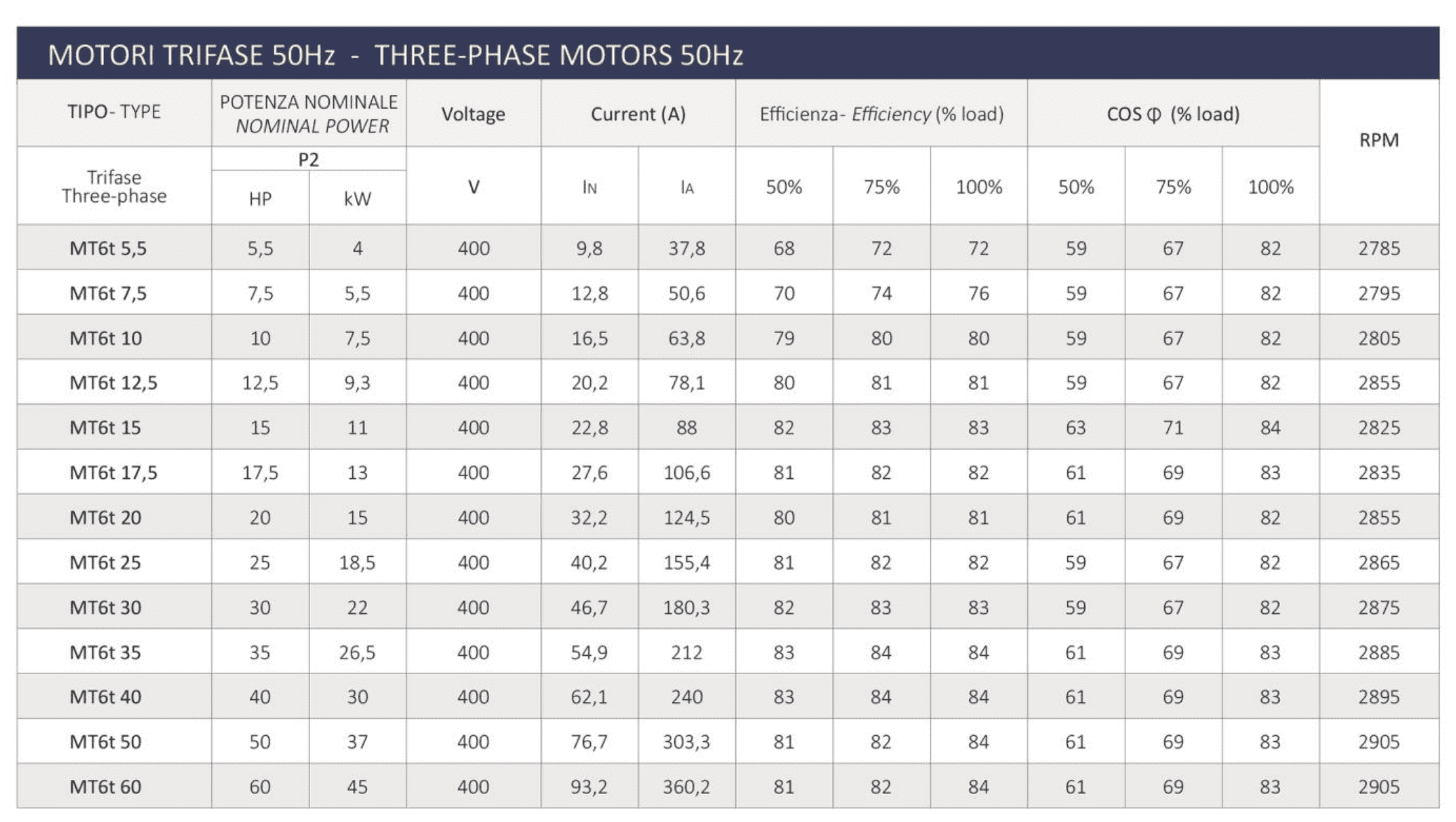Image resolution: width=1456 pixels, height=822 pixels.
Task: Select RPM value 2785
Action: (x=1379, y=248)
